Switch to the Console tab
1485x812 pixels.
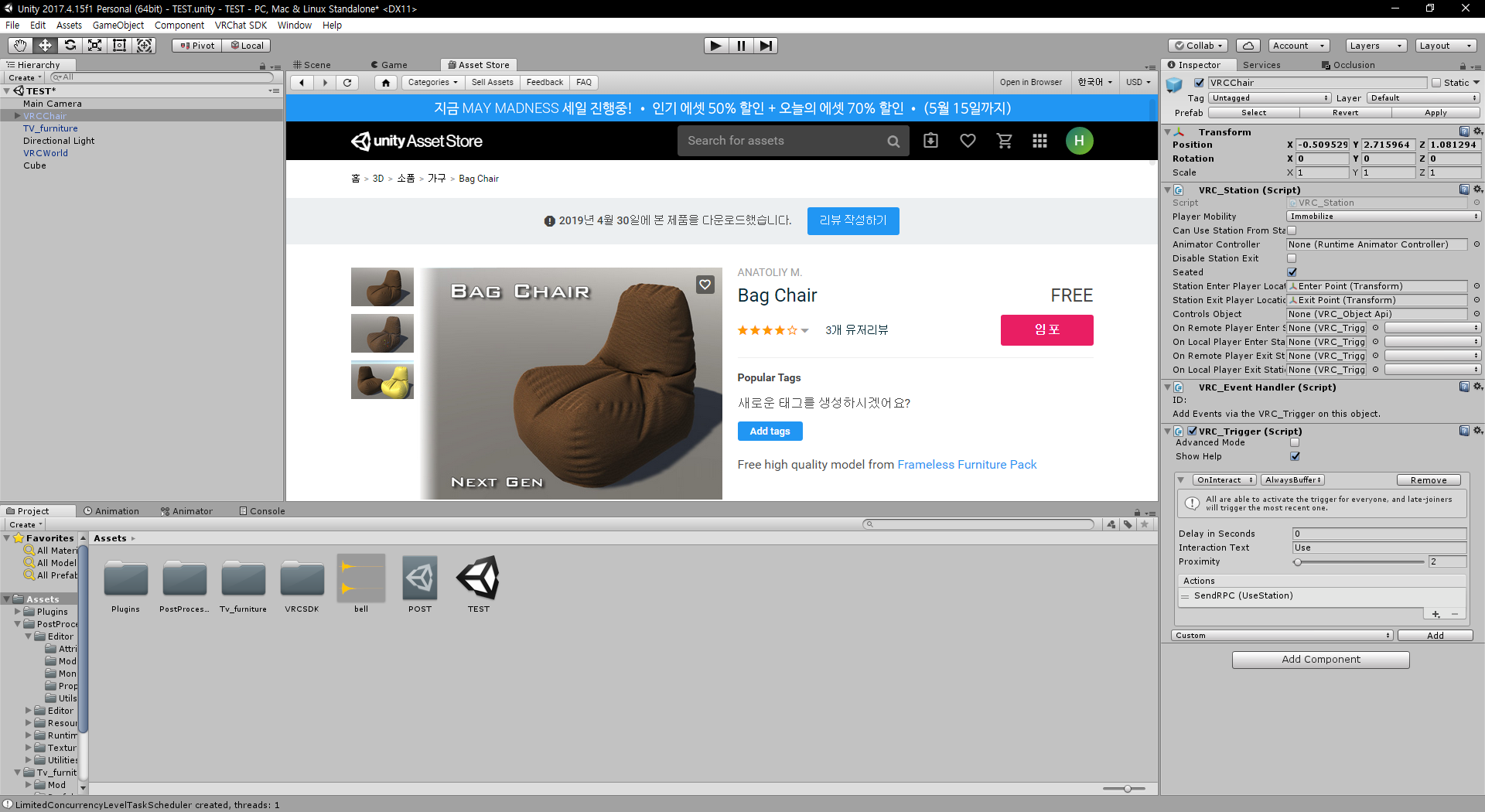[262, 511]
